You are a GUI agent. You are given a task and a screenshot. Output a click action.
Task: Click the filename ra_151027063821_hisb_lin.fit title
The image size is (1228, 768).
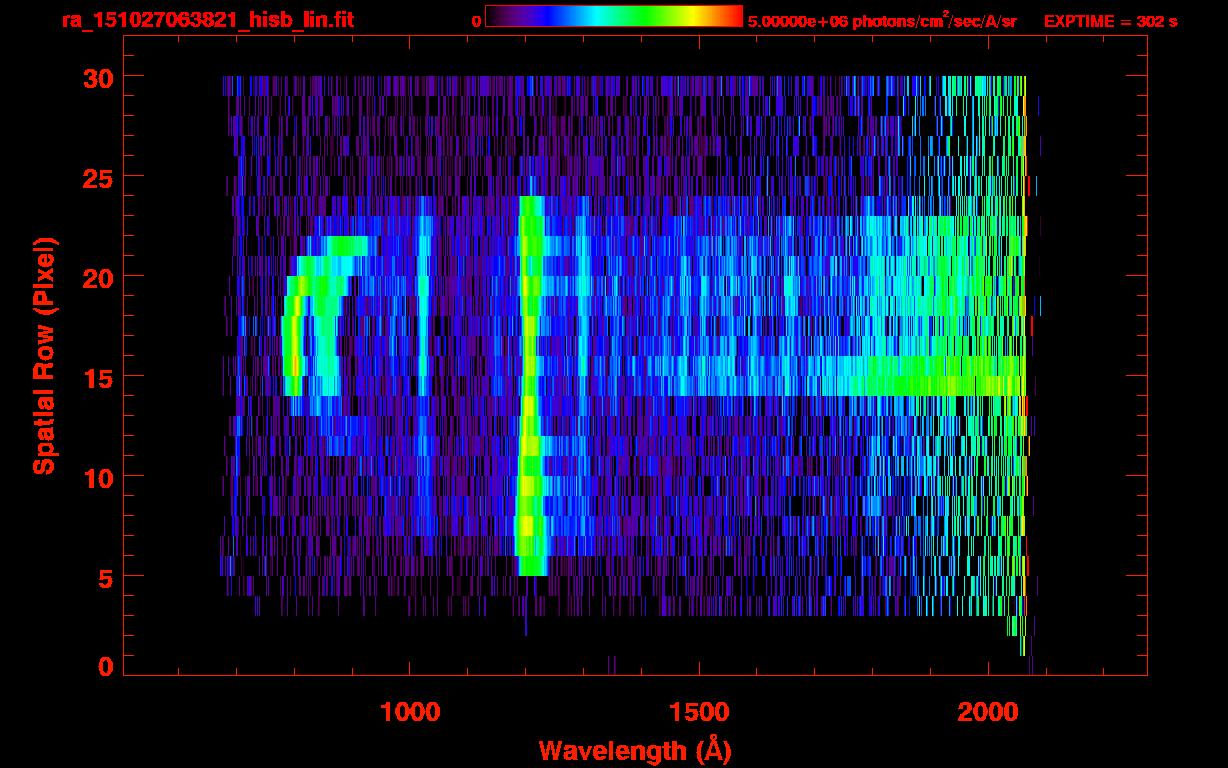coord(207,20)
